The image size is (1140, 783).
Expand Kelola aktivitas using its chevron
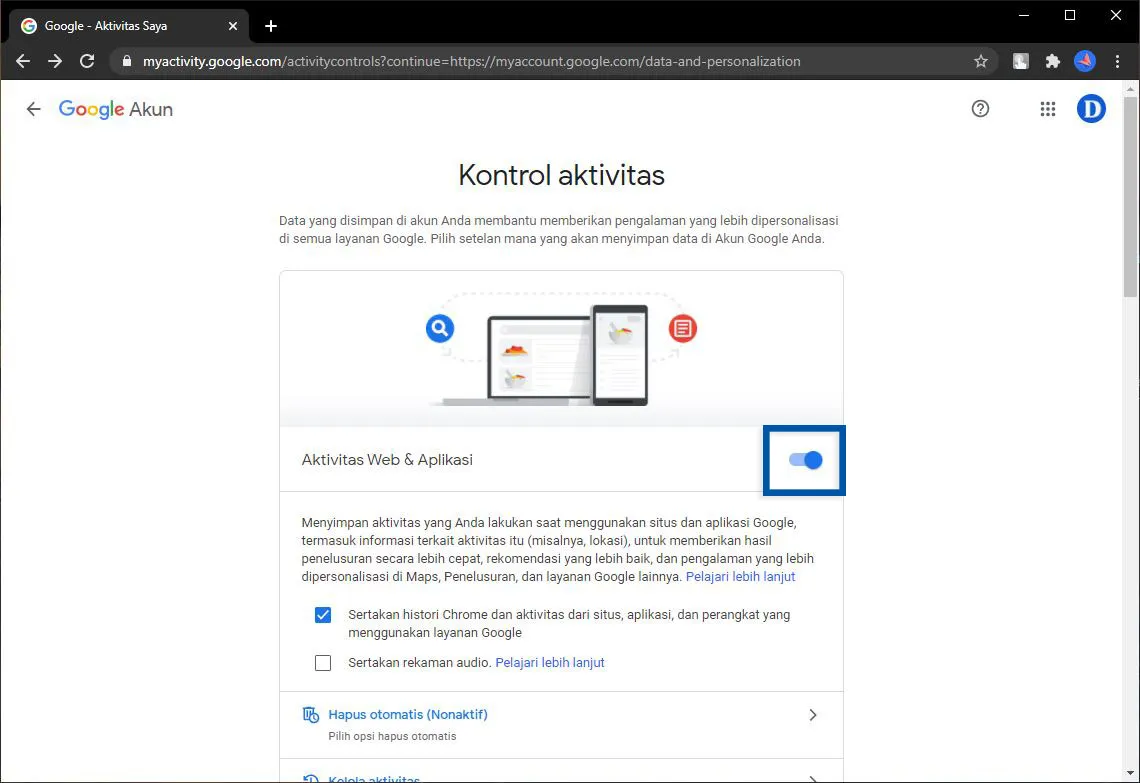click(813, 778)
